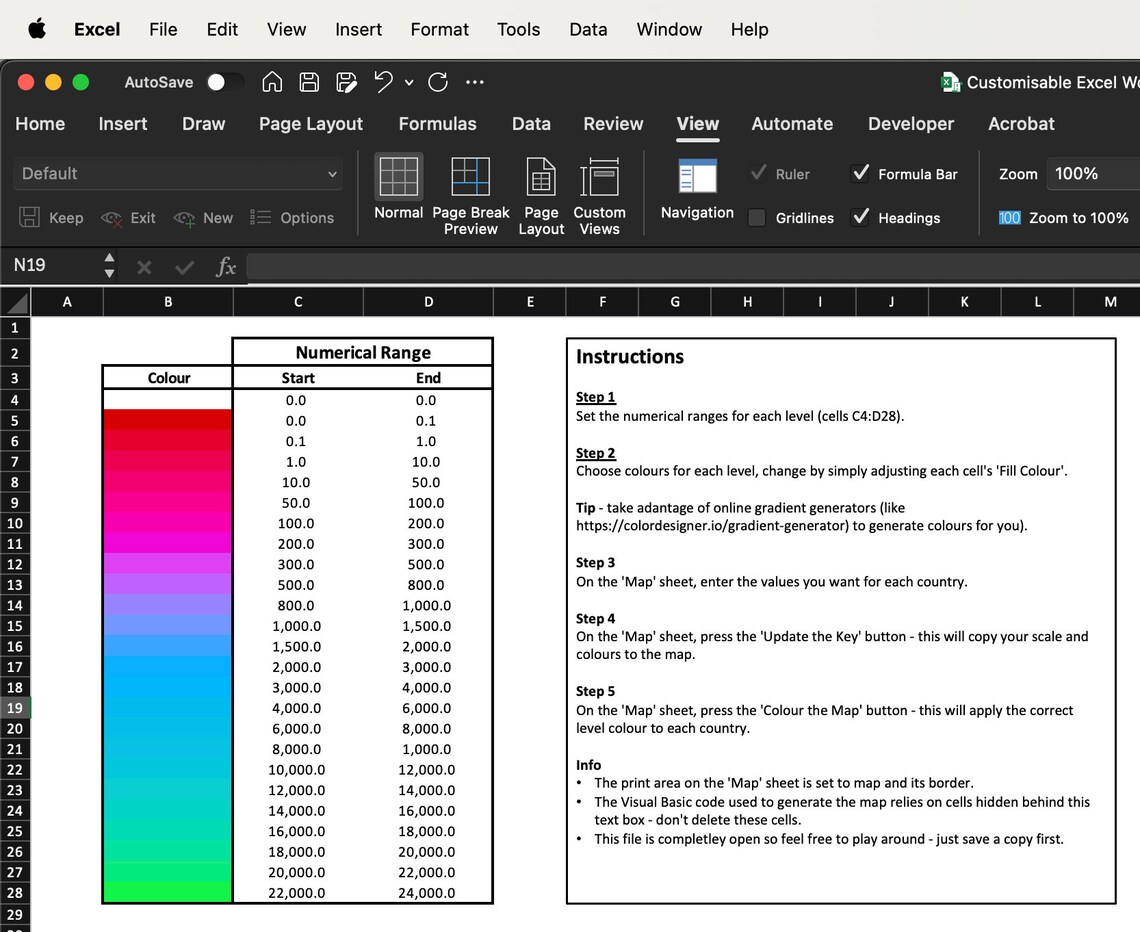
Task: Open the Tools menu in menu bar
Action: 518,29
